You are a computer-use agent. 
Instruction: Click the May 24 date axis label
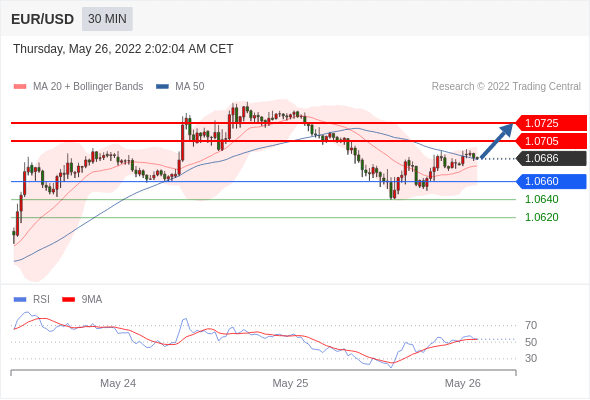click(118, 383)
